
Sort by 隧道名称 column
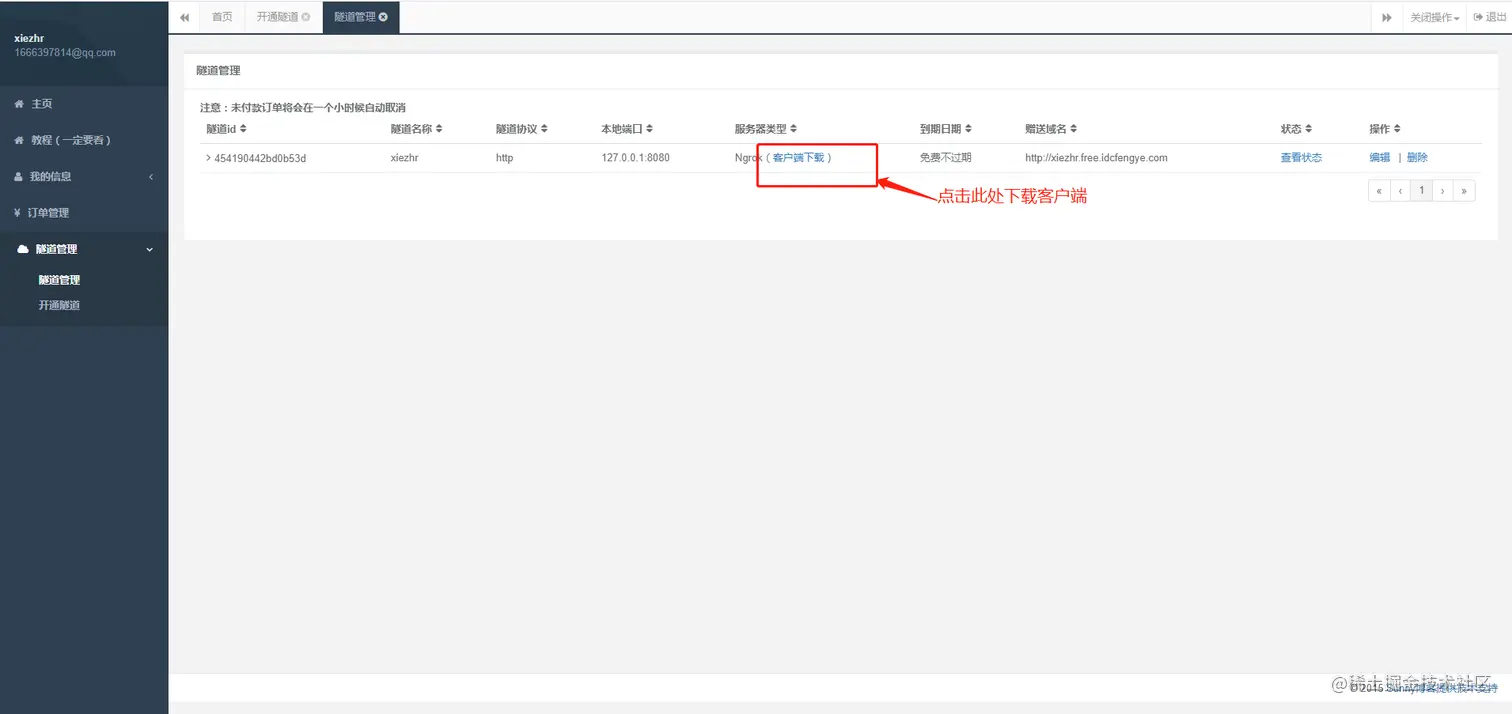coord(416,129)
